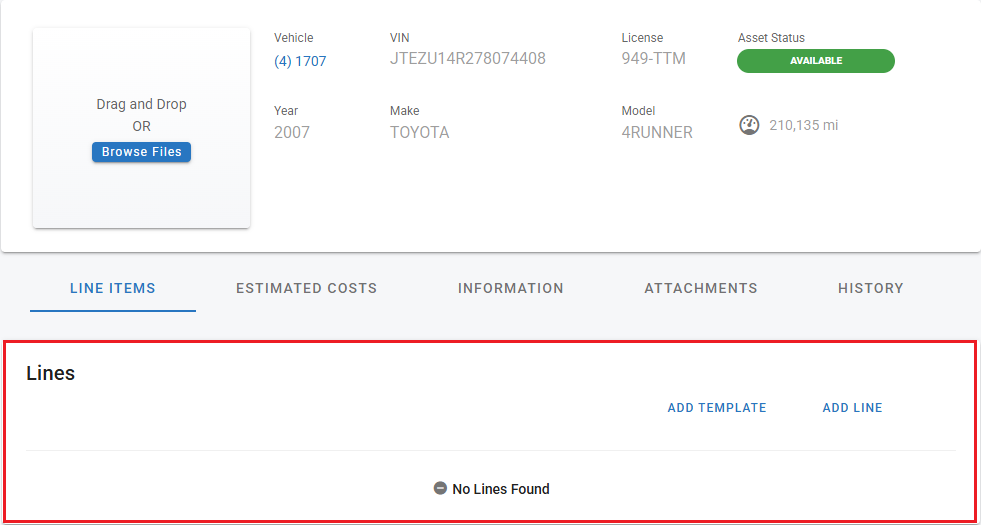Click the Lines section heading
Screen dimensions: 981x525
(x=50, y=374)
